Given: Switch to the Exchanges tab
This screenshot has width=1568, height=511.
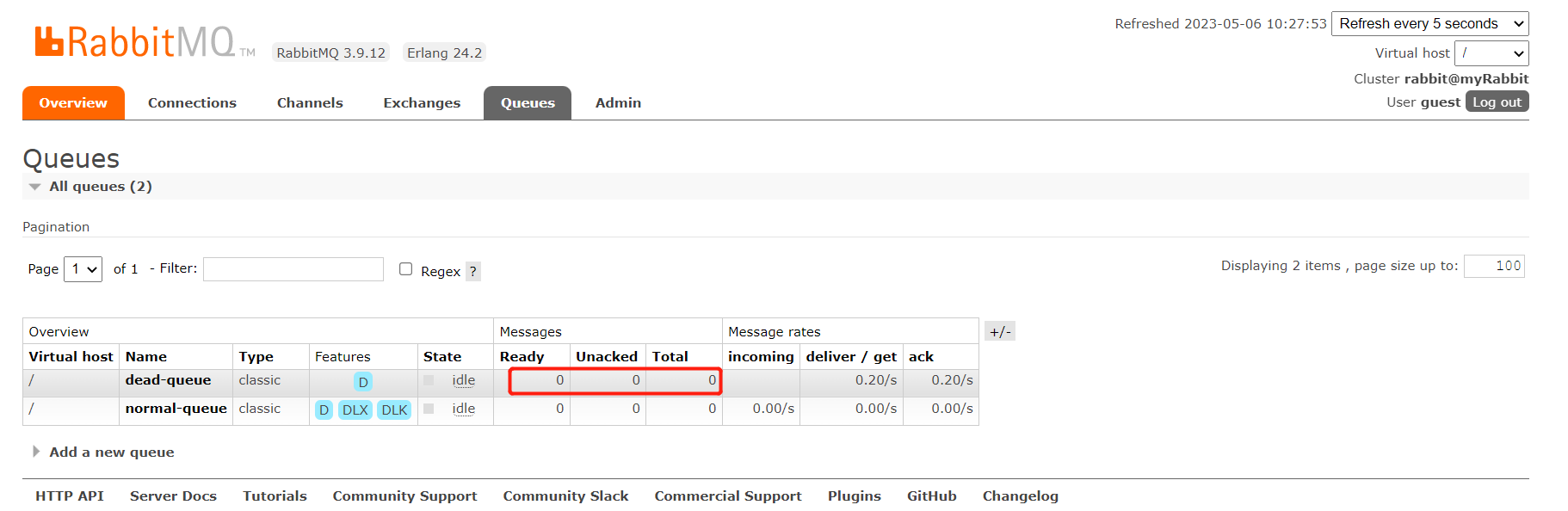Looking at the screenshot, I should click(x=422, y=103).
